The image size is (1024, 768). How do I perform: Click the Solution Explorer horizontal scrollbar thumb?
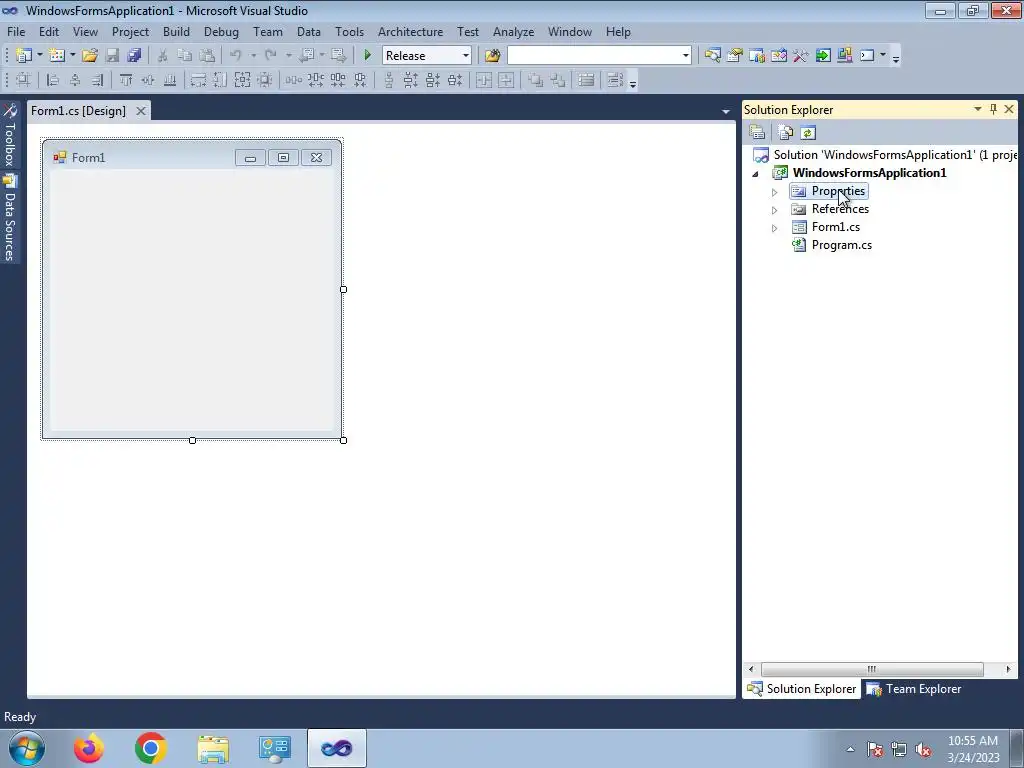872,669
